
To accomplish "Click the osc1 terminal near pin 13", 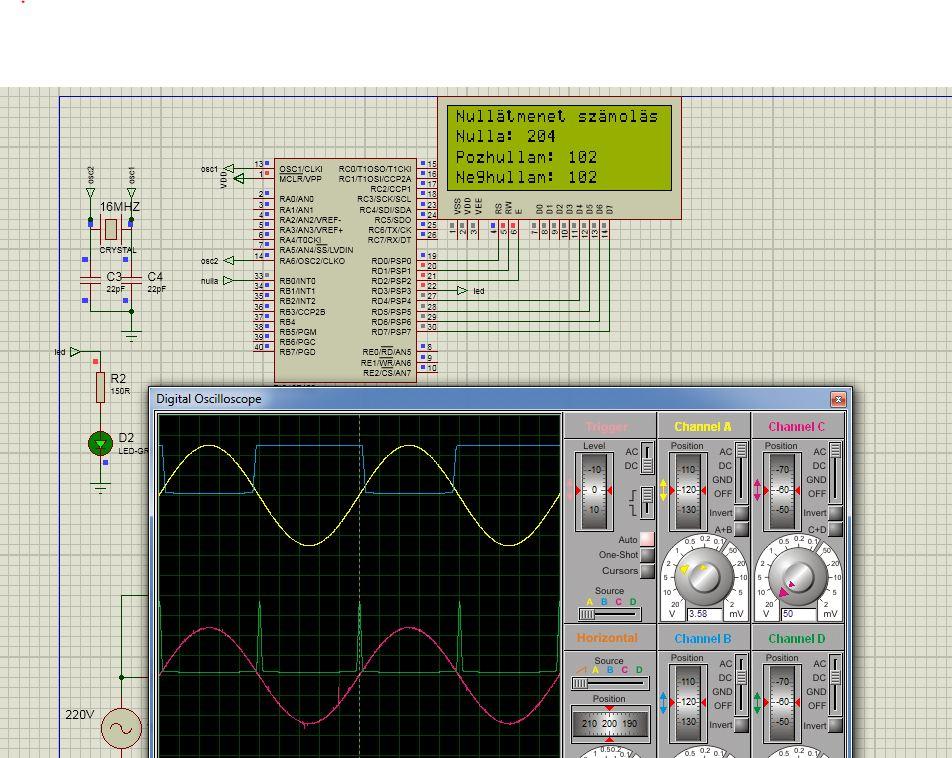I will click(229, 168).
